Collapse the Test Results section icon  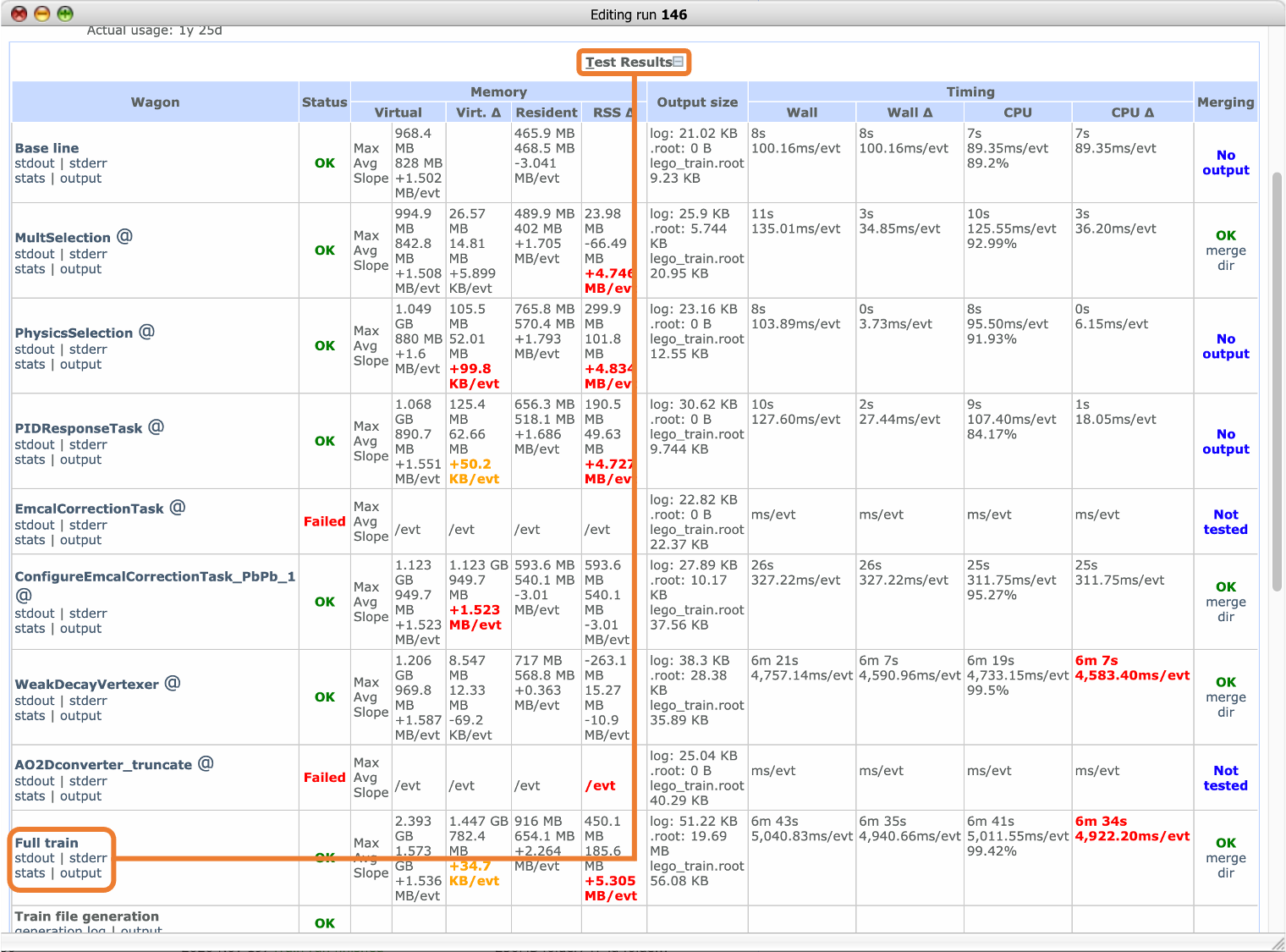coord(679,62)
